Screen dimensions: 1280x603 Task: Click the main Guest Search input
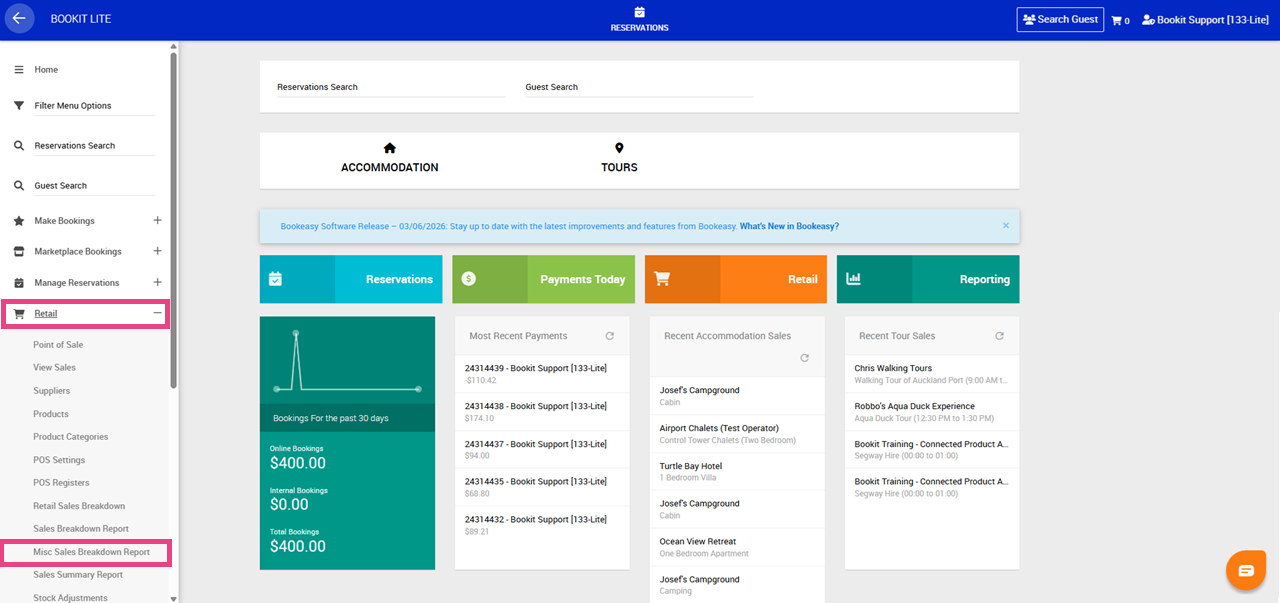tap(639, 87)
